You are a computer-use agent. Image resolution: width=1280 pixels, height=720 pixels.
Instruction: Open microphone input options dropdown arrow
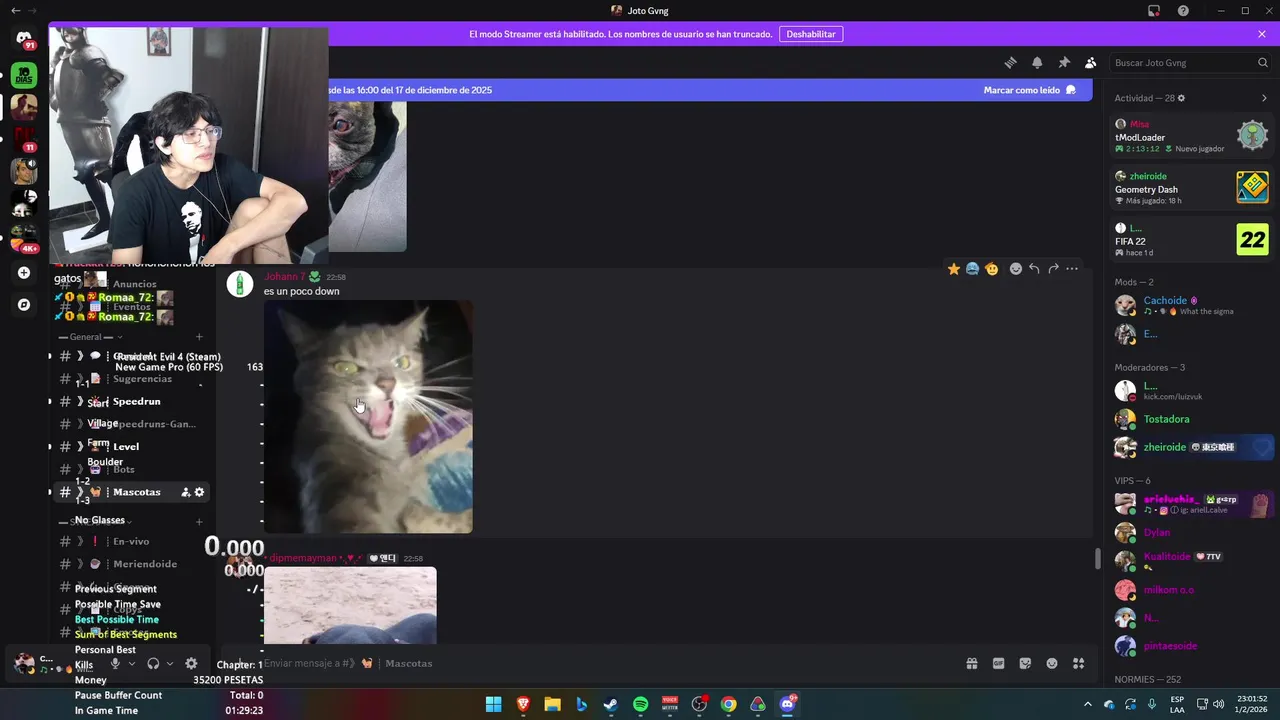(x=131, y=663)
